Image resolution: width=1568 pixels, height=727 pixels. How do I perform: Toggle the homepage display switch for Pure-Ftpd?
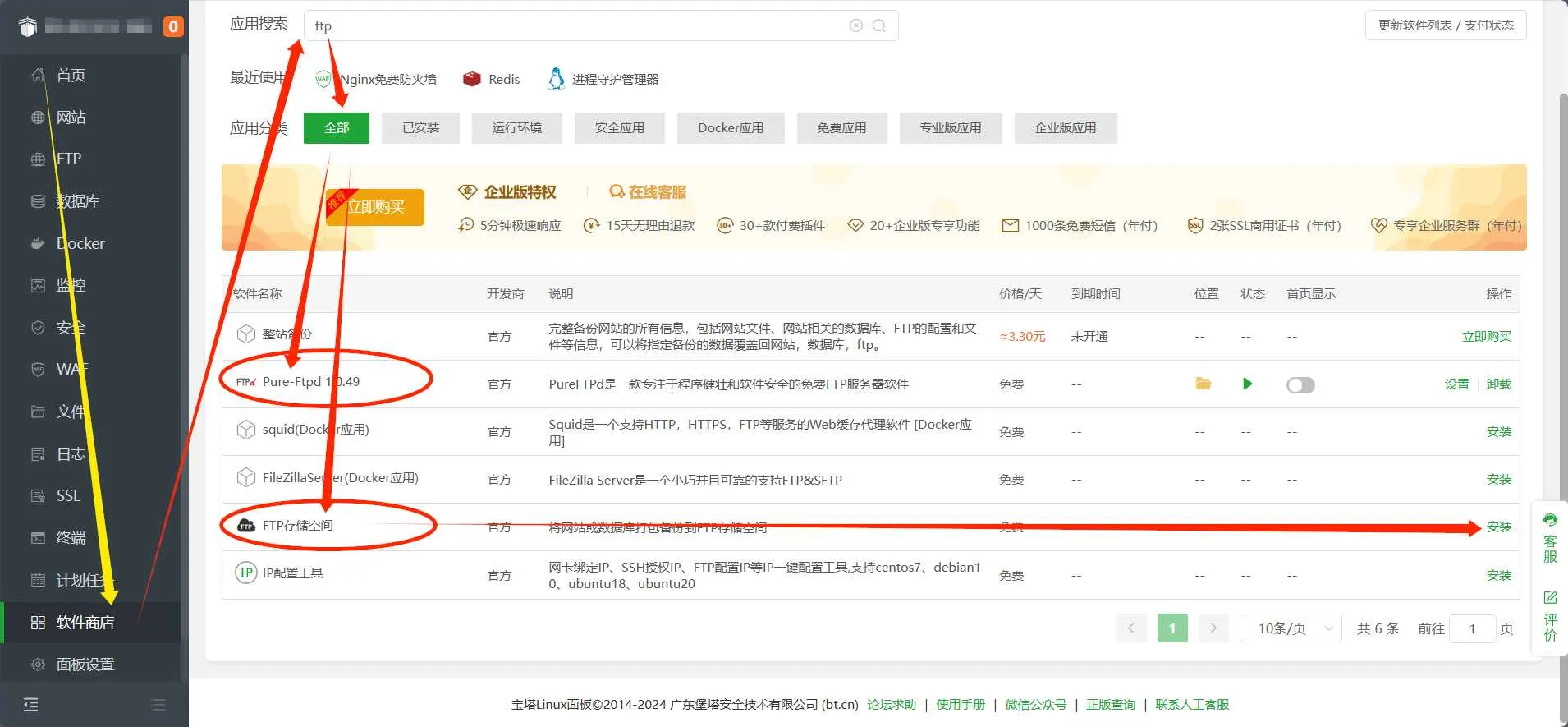[x=1300, y=384]
